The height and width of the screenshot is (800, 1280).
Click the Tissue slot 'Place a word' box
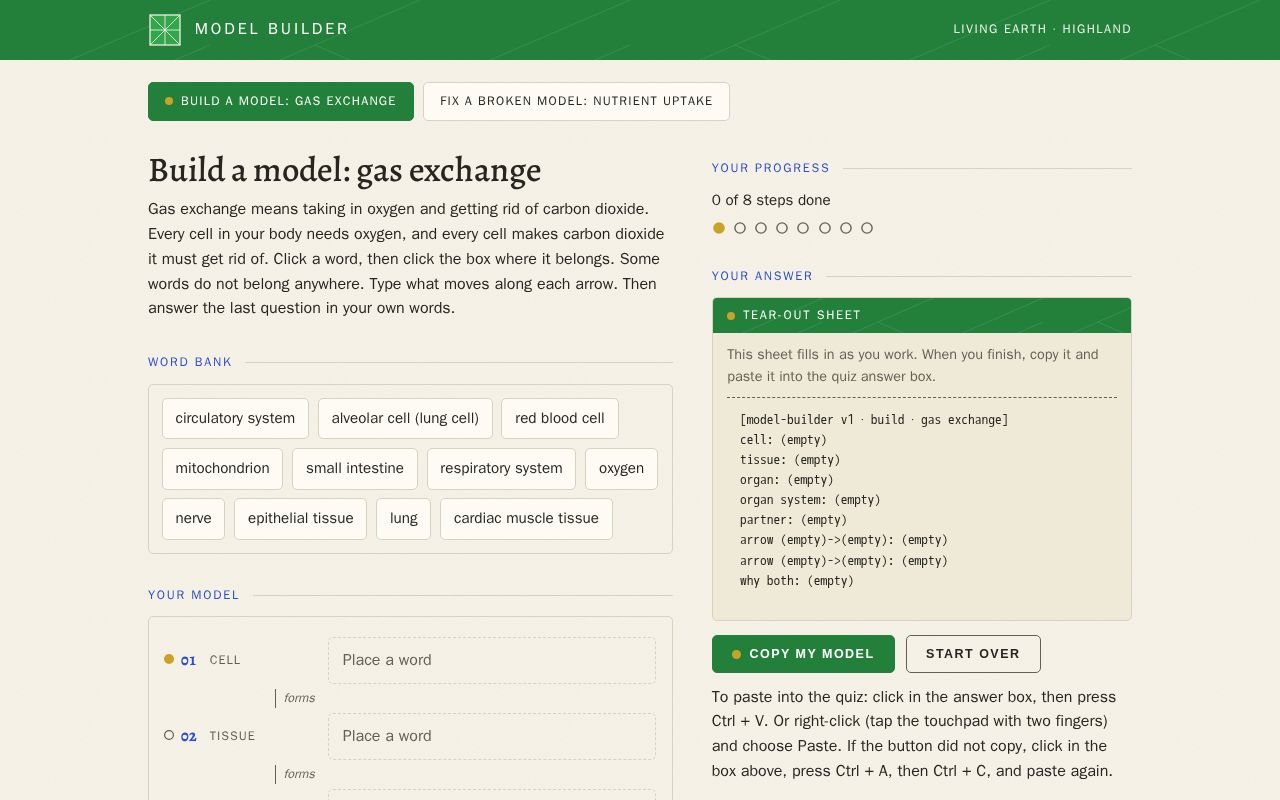click(x=492, y=736)
